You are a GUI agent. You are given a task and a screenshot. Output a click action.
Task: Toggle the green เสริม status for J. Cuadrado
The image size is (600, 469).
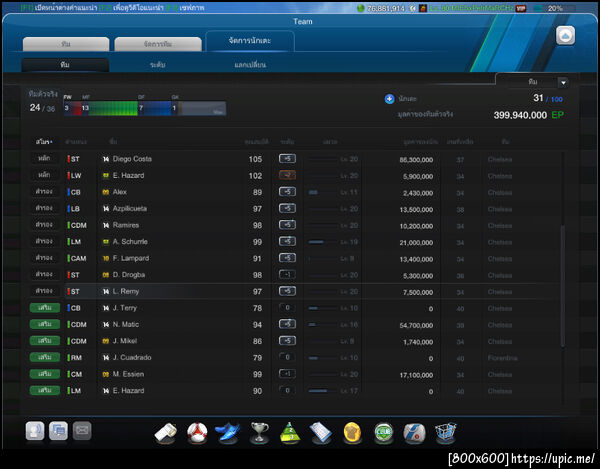(x=45, y=357)
